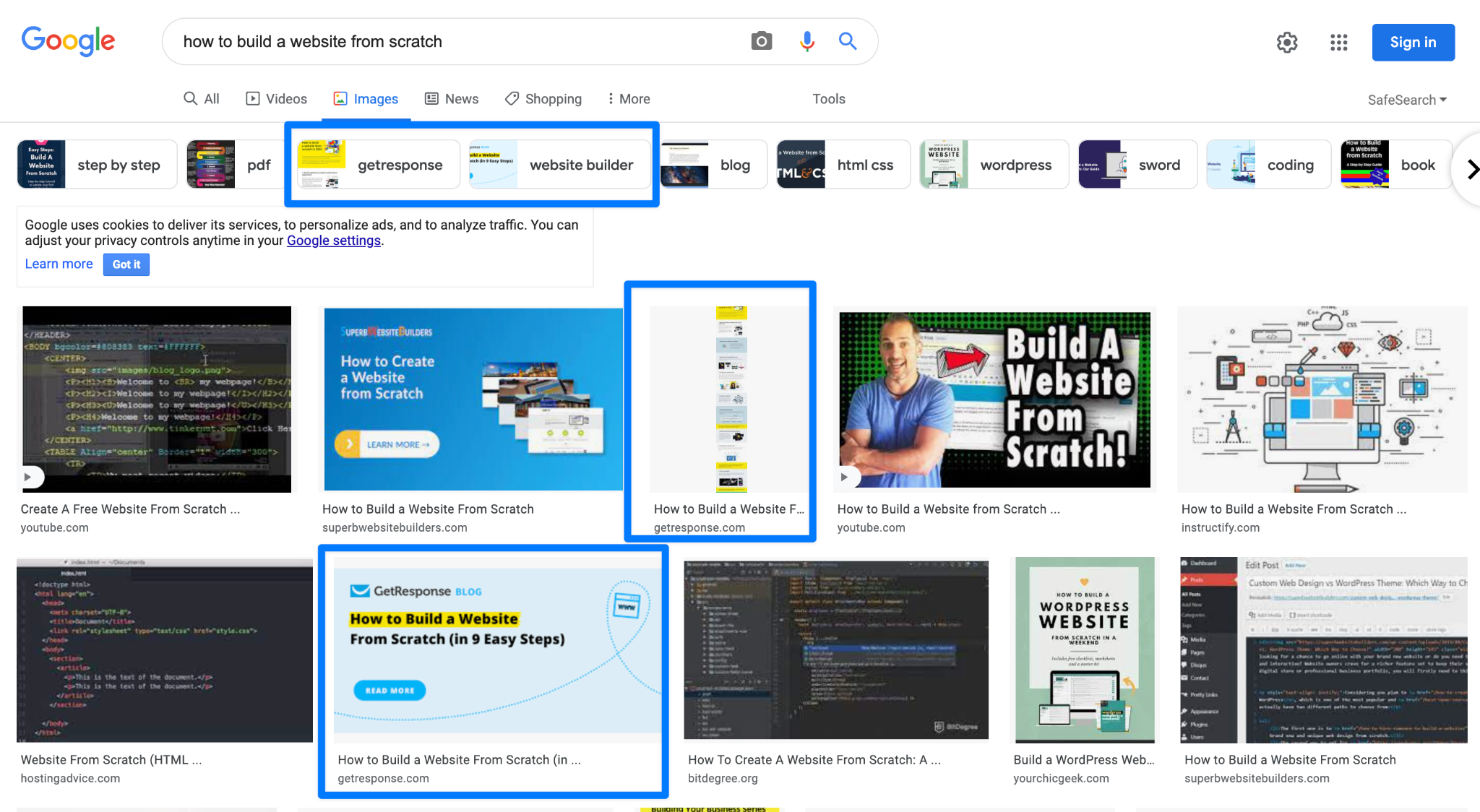
Task: Click inside the search query field
Action: coord(455,41)
